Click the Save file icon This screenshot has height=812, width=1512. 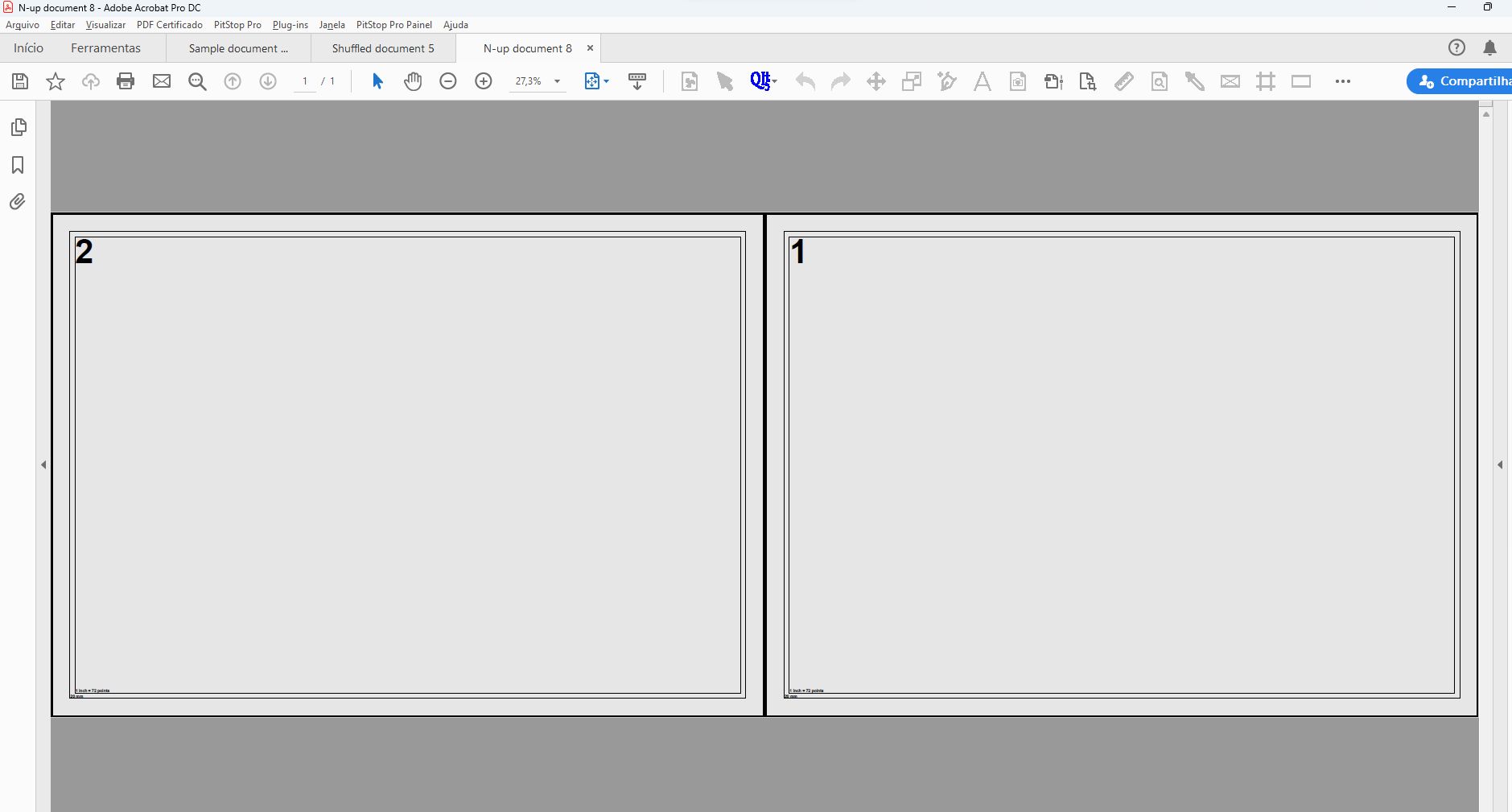pos(20,81)
